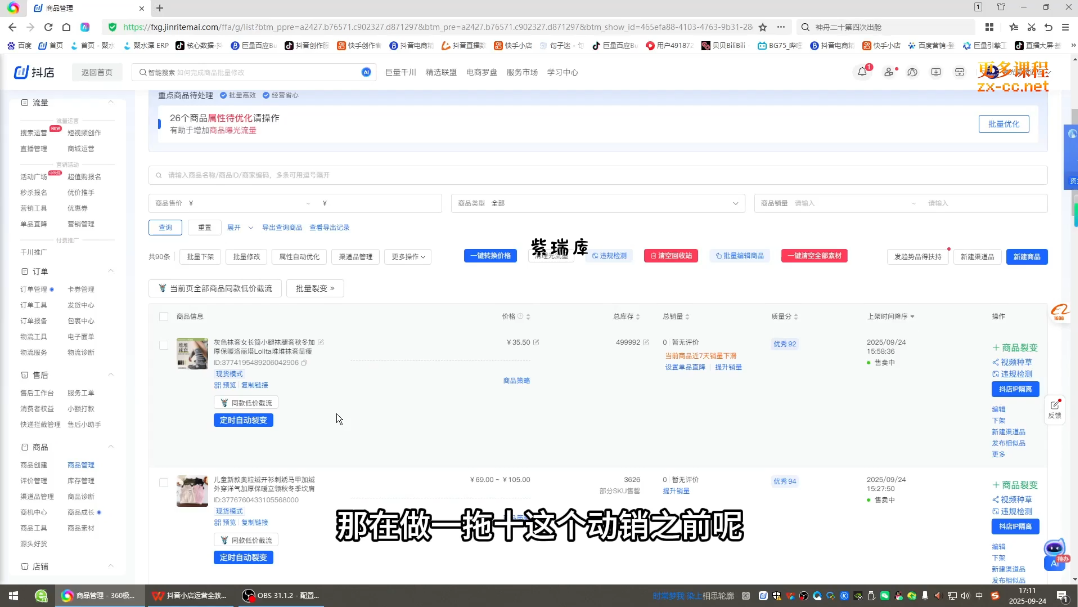Screen dimensions: 1078x607
Task: Toggle the select-all checkbox in table header
Action: coord(164,316)
